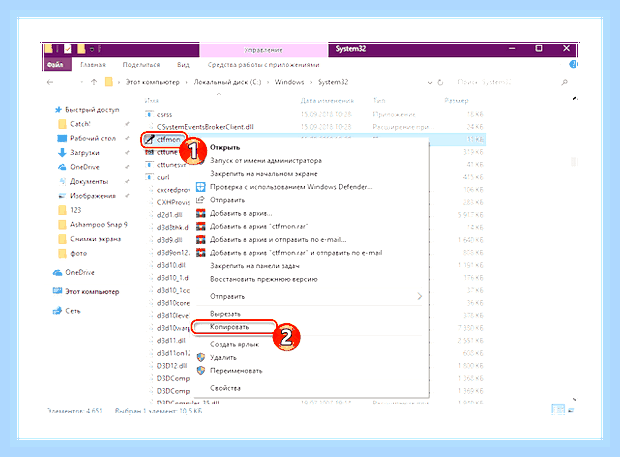This screenshot has height=457, width=620.
Task: Select the csrss file
Action: (x=164, y=114)
